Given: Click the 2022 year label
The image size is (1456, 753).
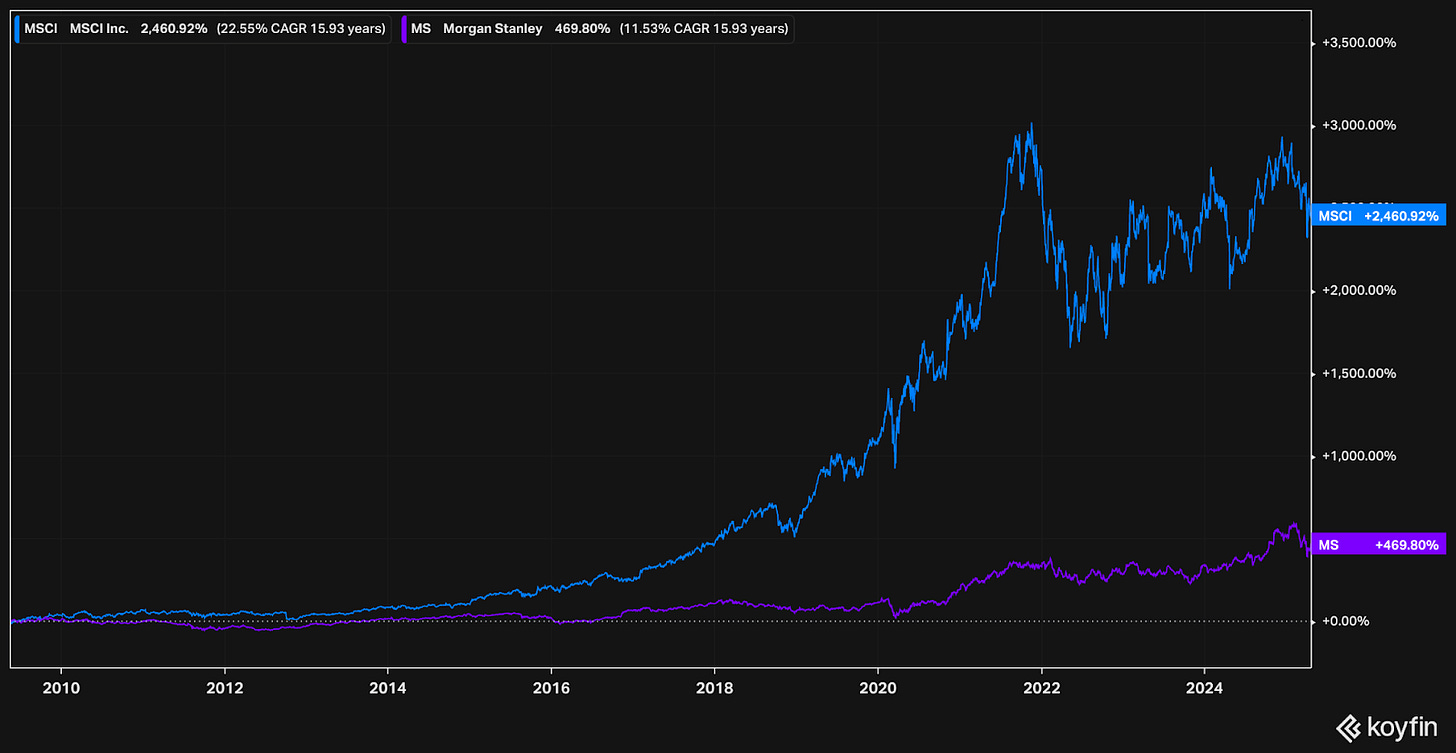Looking at the screenshot, I should click(x=1041, y=686).
